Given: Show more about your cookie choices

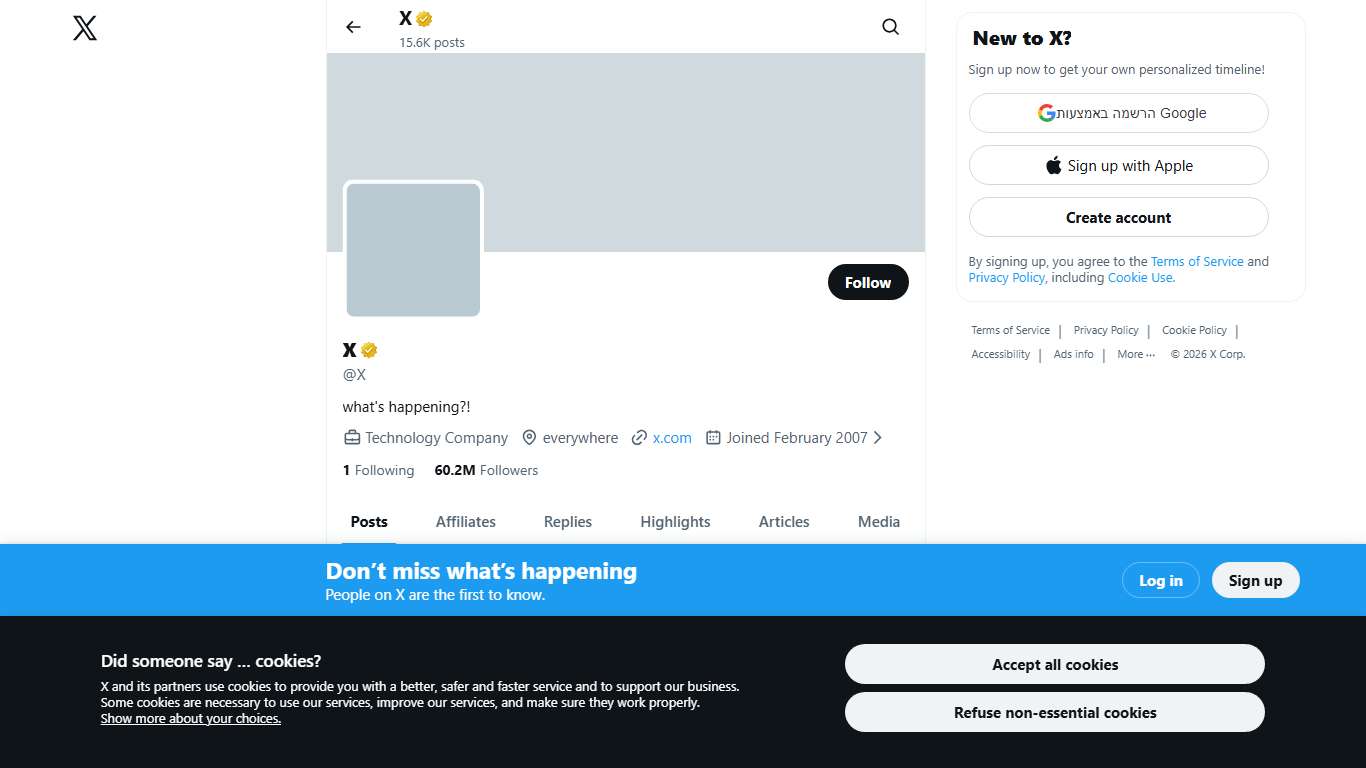Looking at the screenshot, I should (x=190, y=719).
